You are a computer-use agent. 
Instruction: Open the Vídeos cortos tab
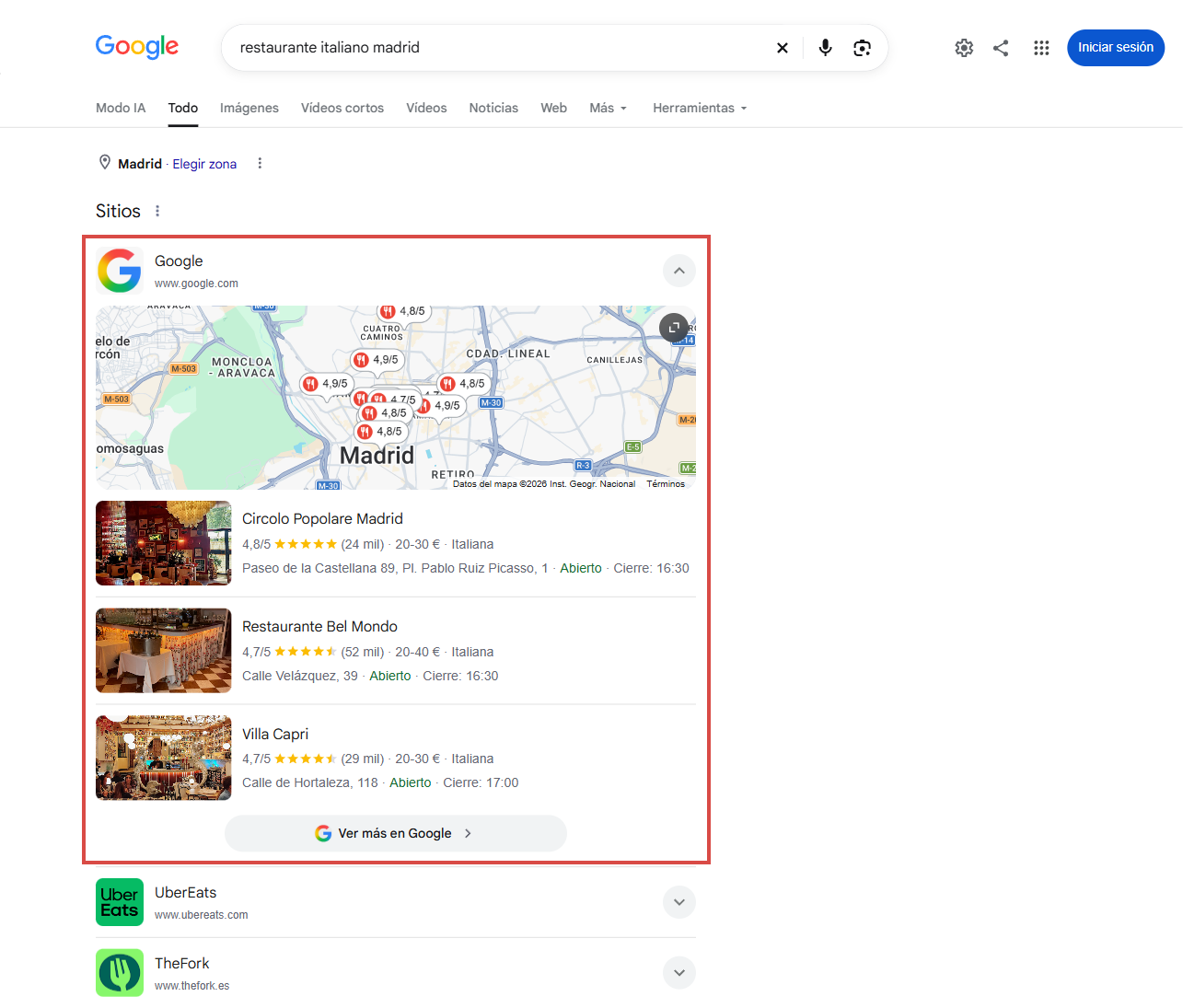pyautogui.click(x=342, y=108)
